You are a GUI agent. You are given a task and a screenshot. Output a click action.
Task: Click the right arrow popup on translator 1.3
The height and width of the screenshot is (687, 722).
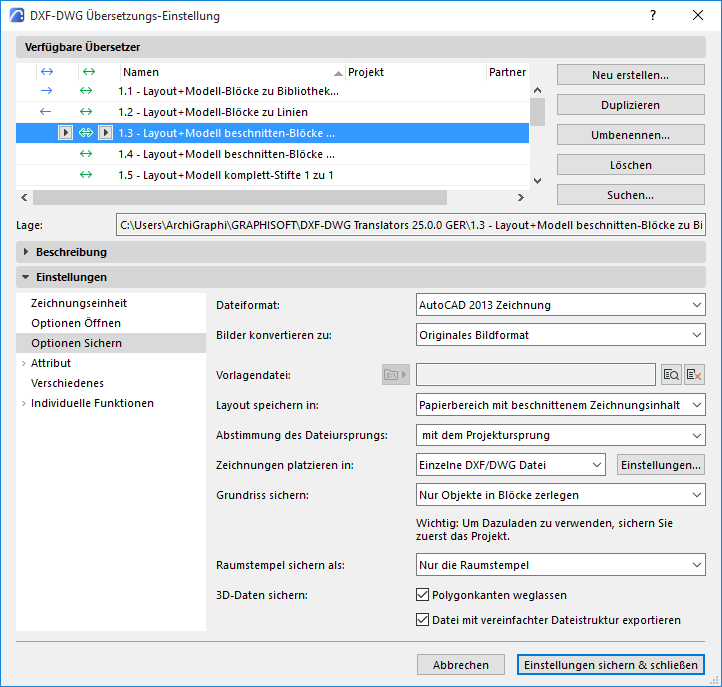(x=105, y=133)
